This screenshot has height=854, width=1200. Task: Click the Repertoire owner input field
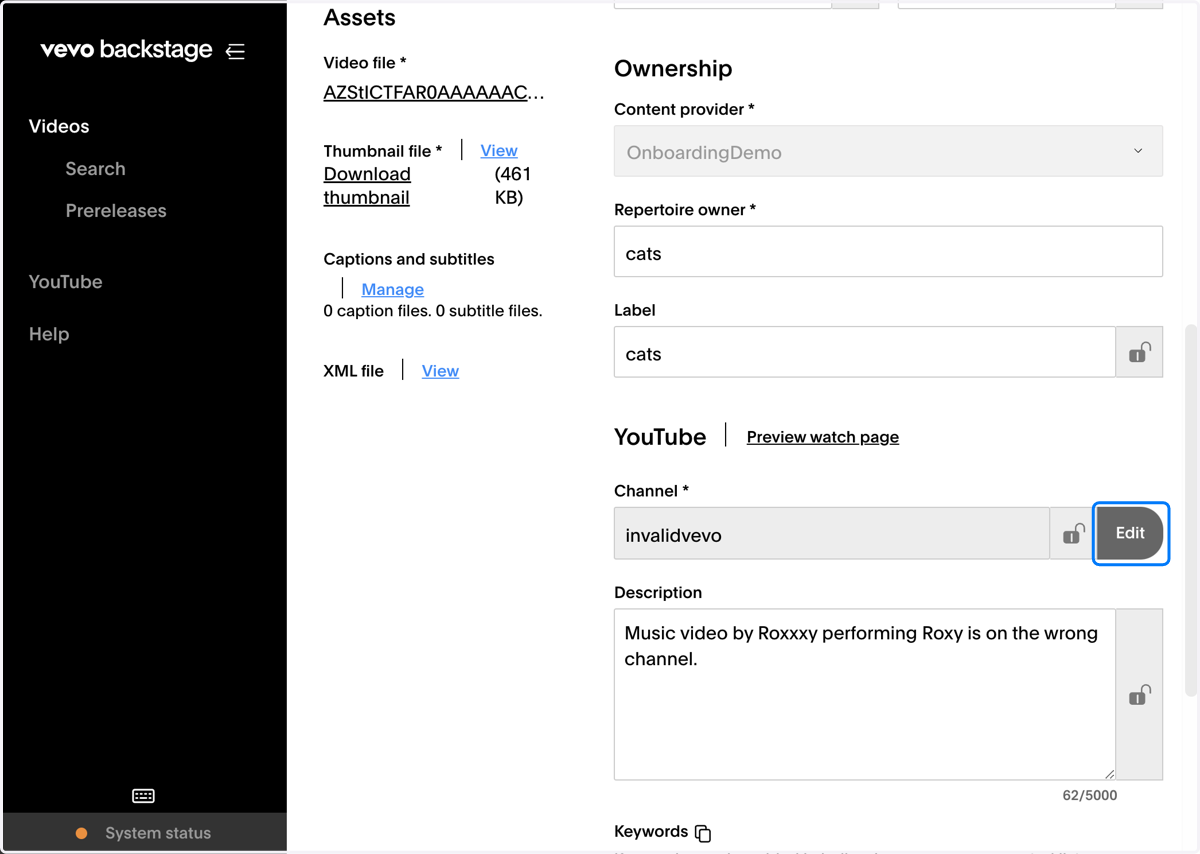[888, 251]
